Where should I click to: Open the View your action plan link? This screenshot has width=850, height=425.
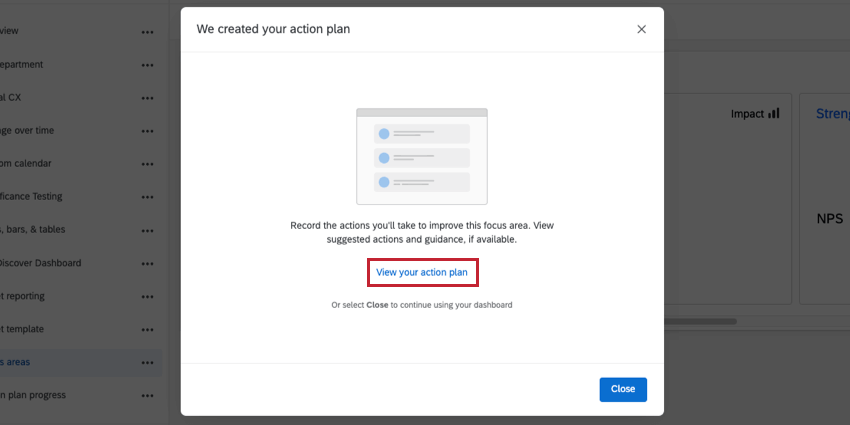[x=421, y=272]
